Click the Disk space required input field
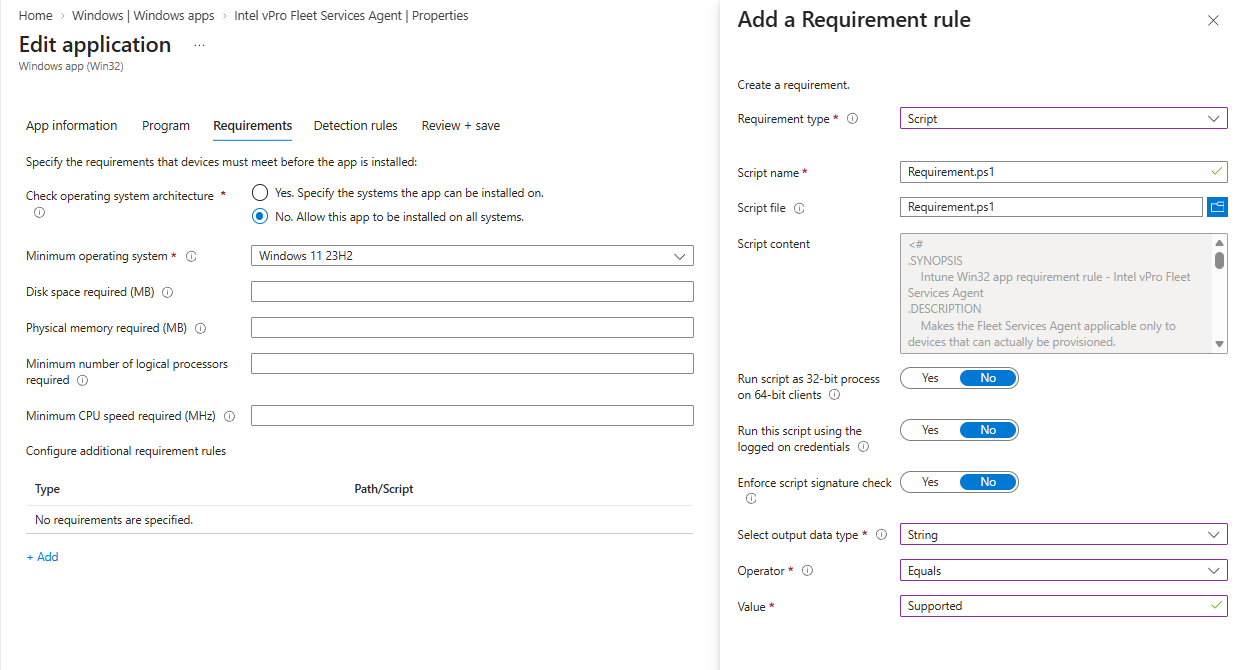Viewport: 1238px width, 670px height. coord(472,292)
